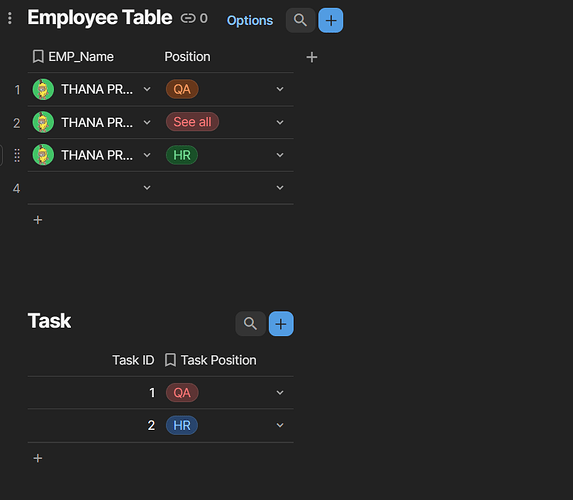Click the blue plus button for Employee Table
Screen dimensions: 573x500
pos(331,20)
